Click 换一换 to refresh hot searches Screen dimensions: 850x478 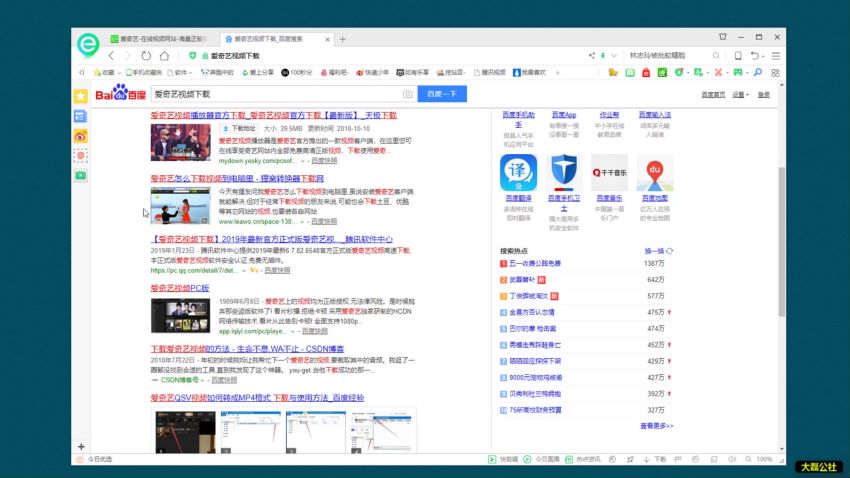click(658, 251)
